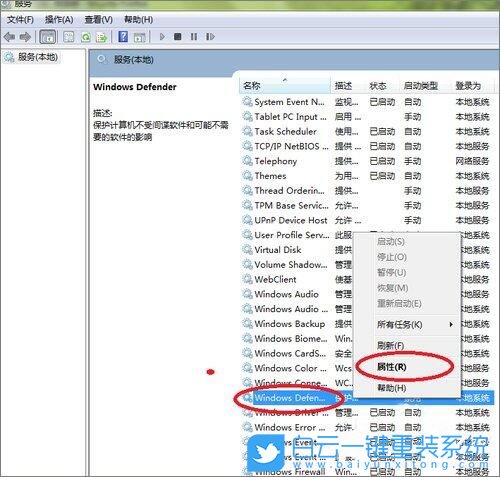Select the System Event N... service row
The image size is (500, 477).
[367, 102]
